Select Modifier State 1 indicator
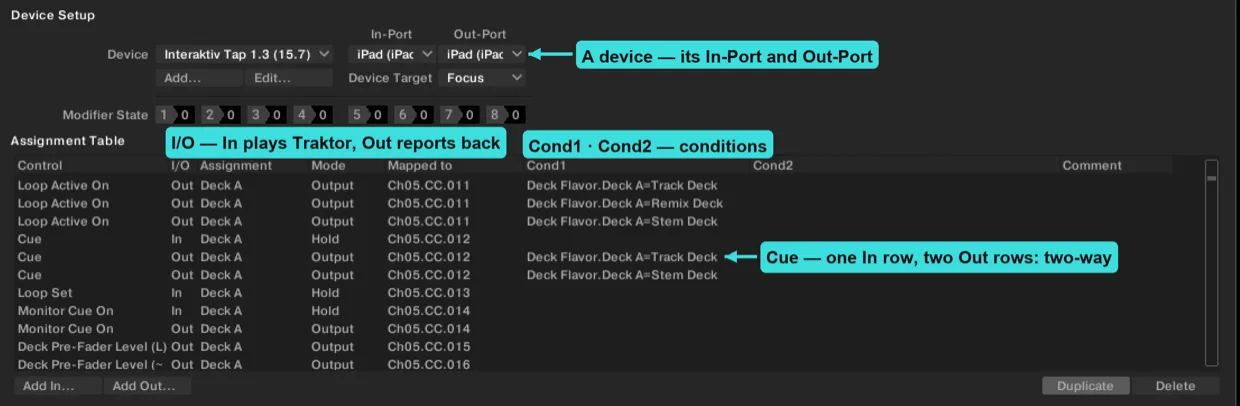This screenshot has height=406, width=1240. point(175,115)
